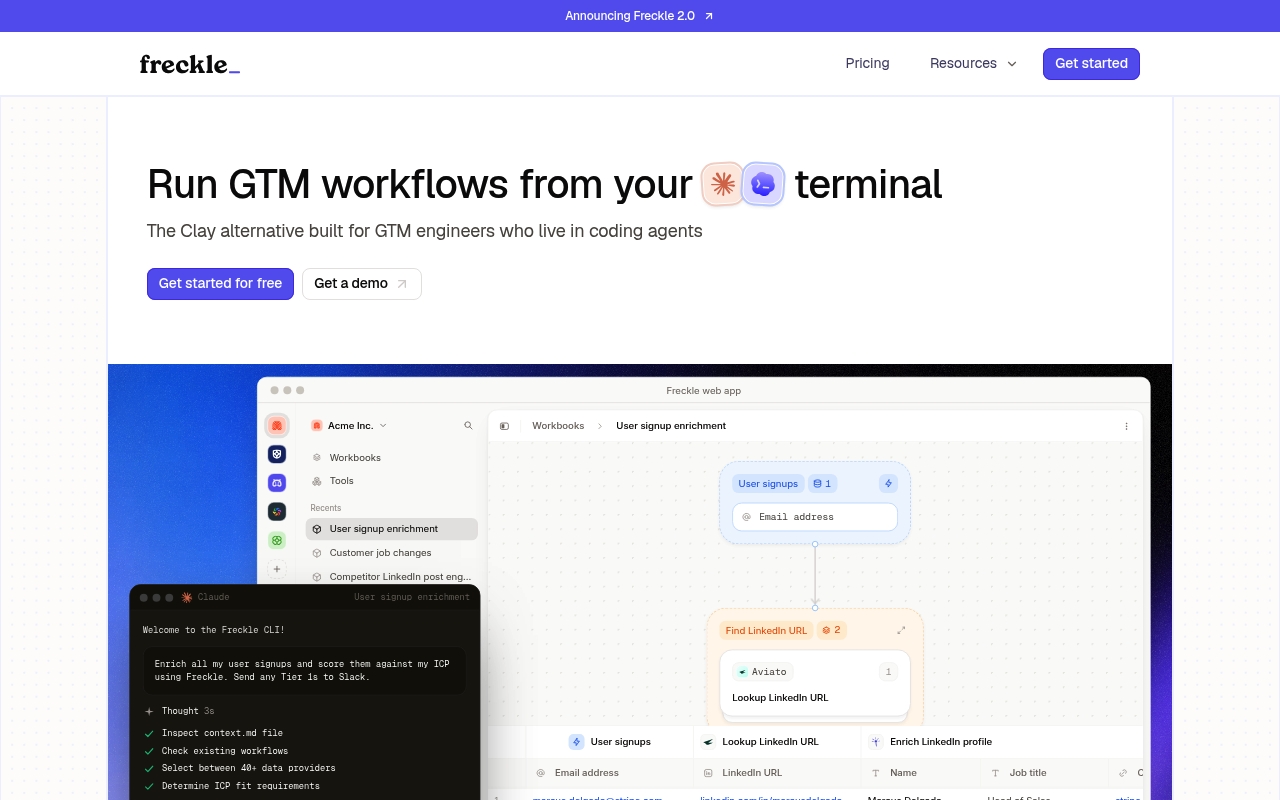The width and height of the screenshot is (1280, 800).
Task: Click User signup enrichment breadcrumb title
Action: pyautogui.click(x=671, y=426)
